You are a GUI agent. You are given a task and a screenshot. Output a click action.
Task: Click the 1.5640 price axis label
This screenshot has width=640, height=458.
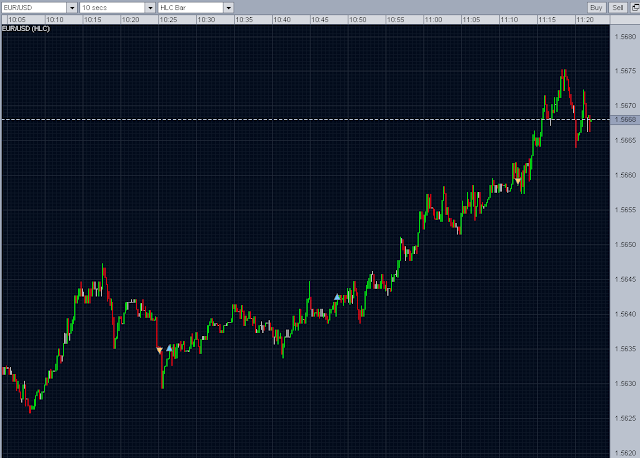coord(625,314)
